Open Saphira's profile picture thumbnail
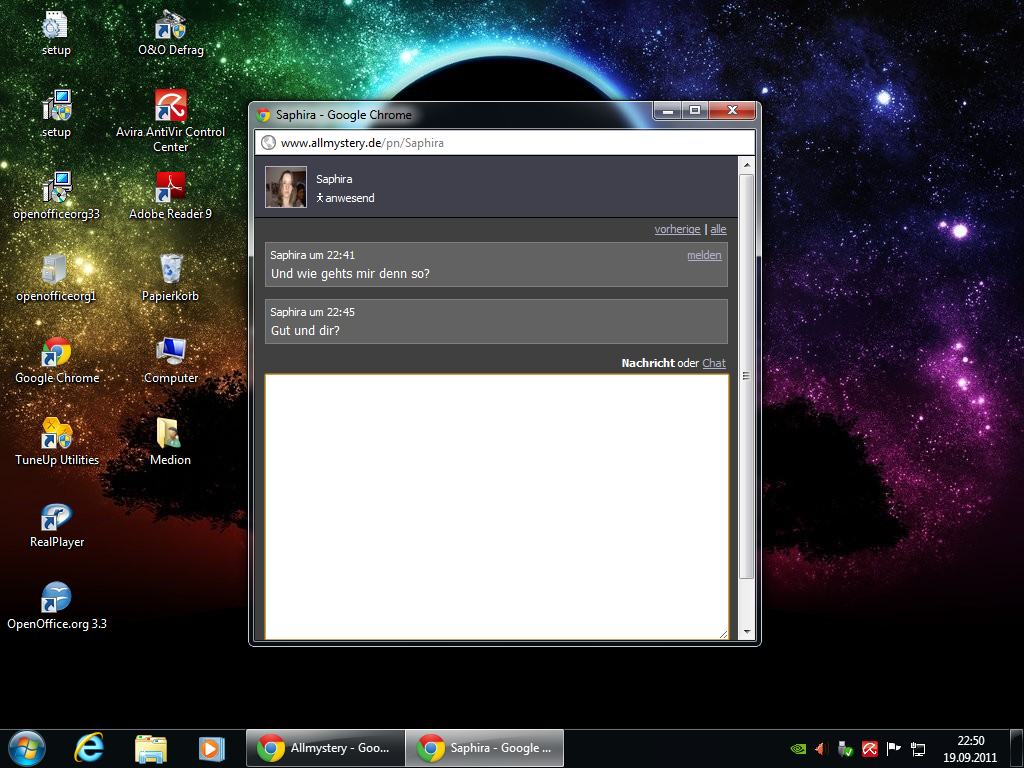The height and width of the screenshot is (768, 1024). point(285,187)
